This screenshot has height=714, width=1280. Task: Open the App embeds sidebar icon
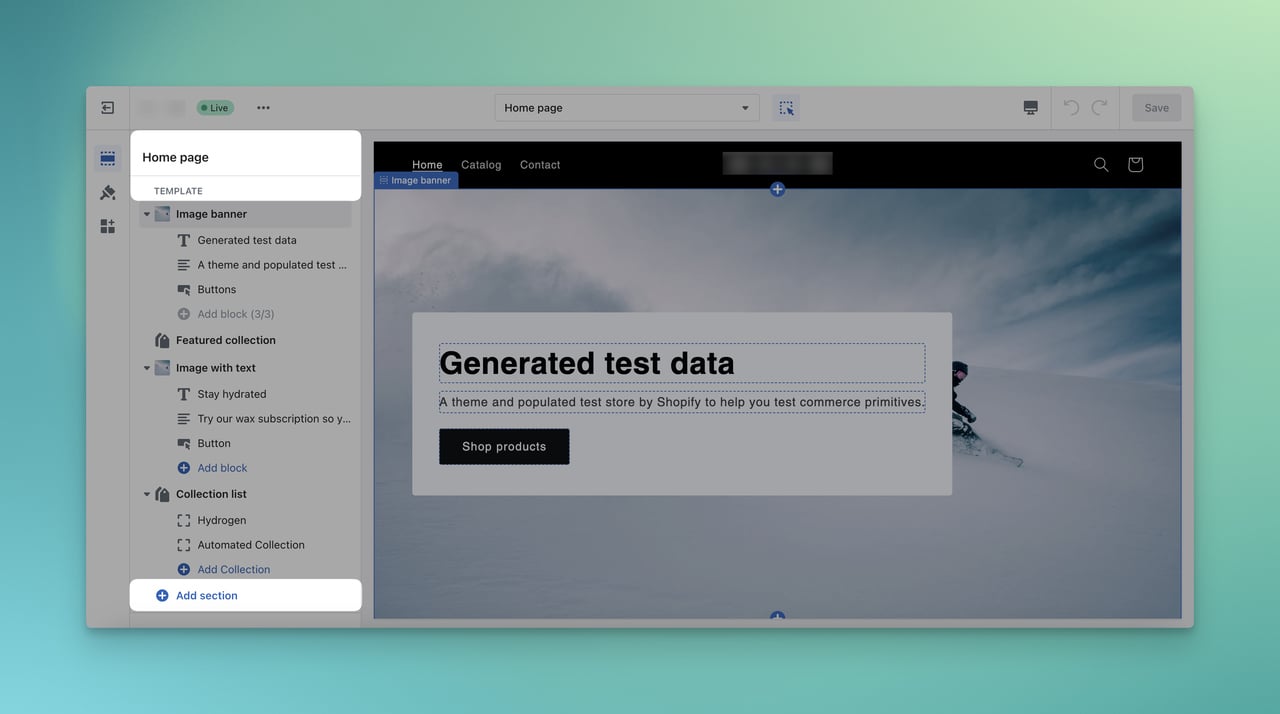(x=108, y=226)
